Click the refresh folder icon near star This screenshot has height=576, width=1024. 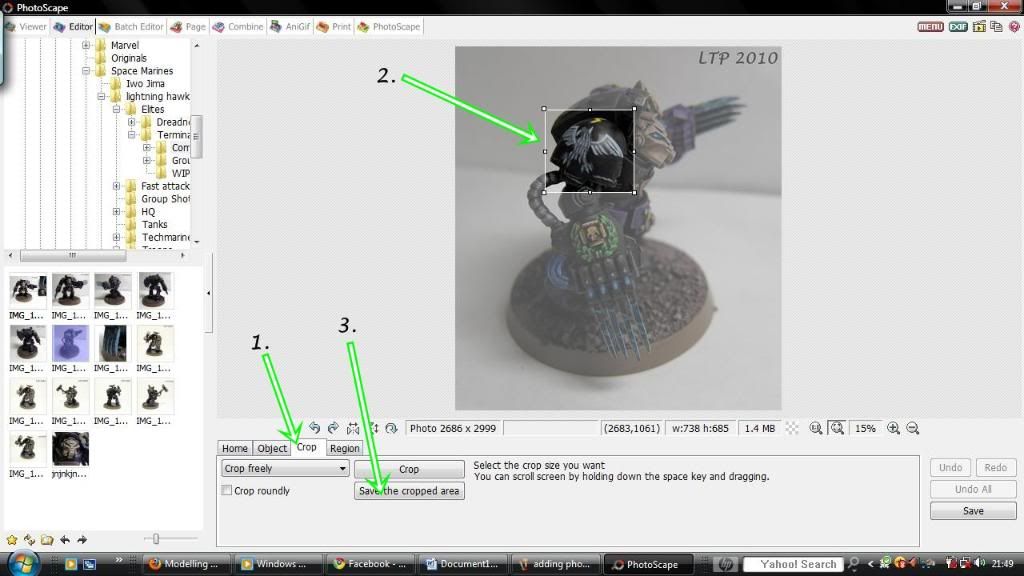29,539
